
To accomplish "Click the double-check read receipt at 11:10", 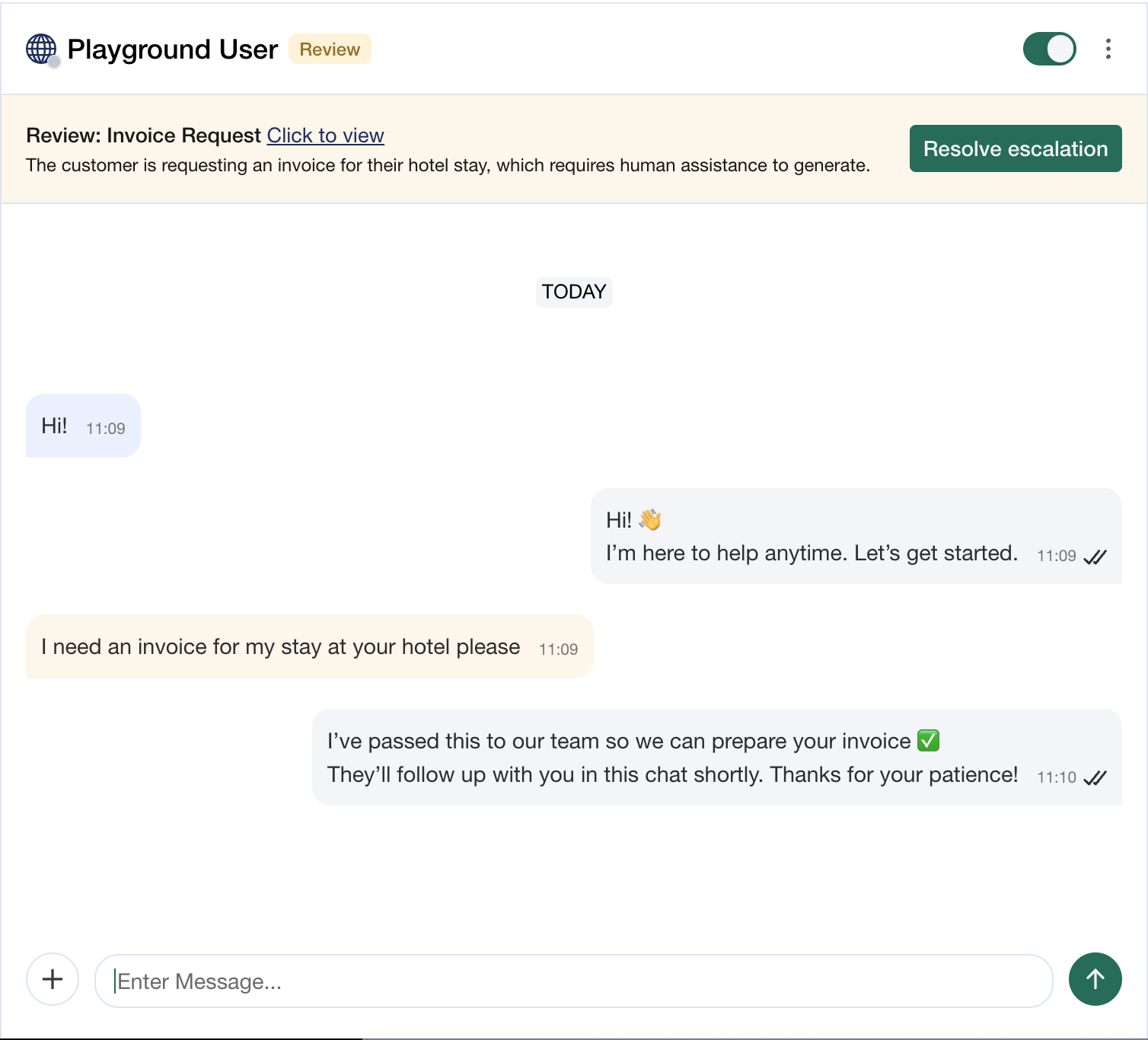I will click(1095, 777).
